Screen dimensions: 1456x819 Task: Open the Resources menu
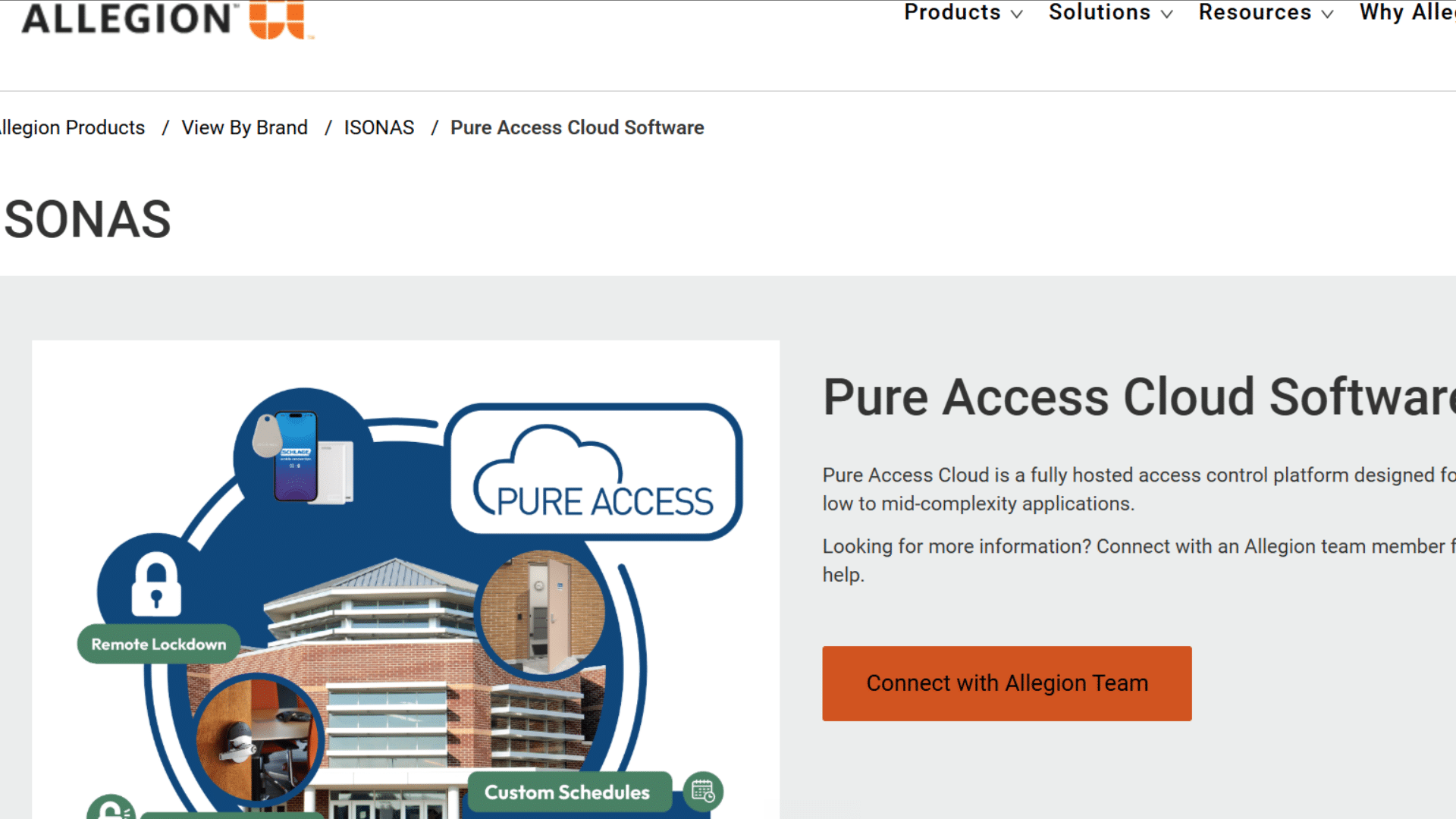click(1255, 12)
